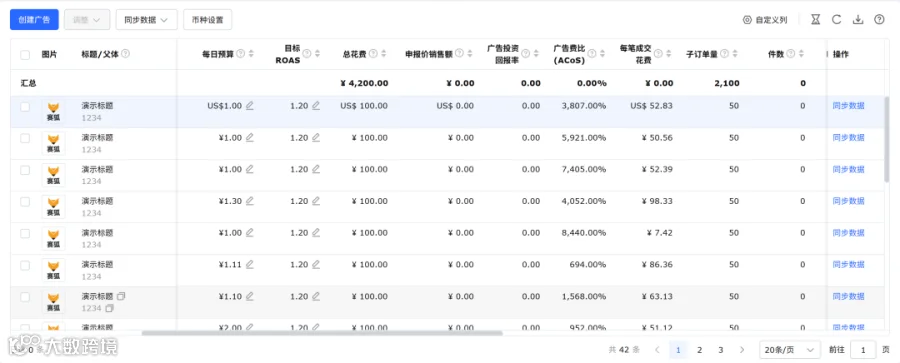Click the help icon beside 广告投资回报率 header

tap(526, 54)
